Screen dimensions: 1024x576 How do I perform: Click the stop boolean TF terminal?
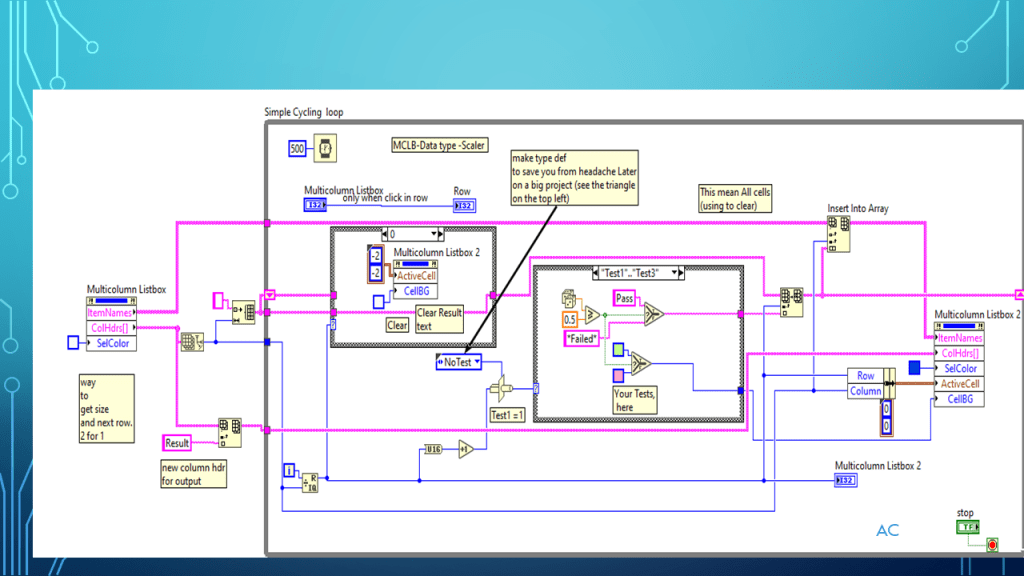pos(967,527)
